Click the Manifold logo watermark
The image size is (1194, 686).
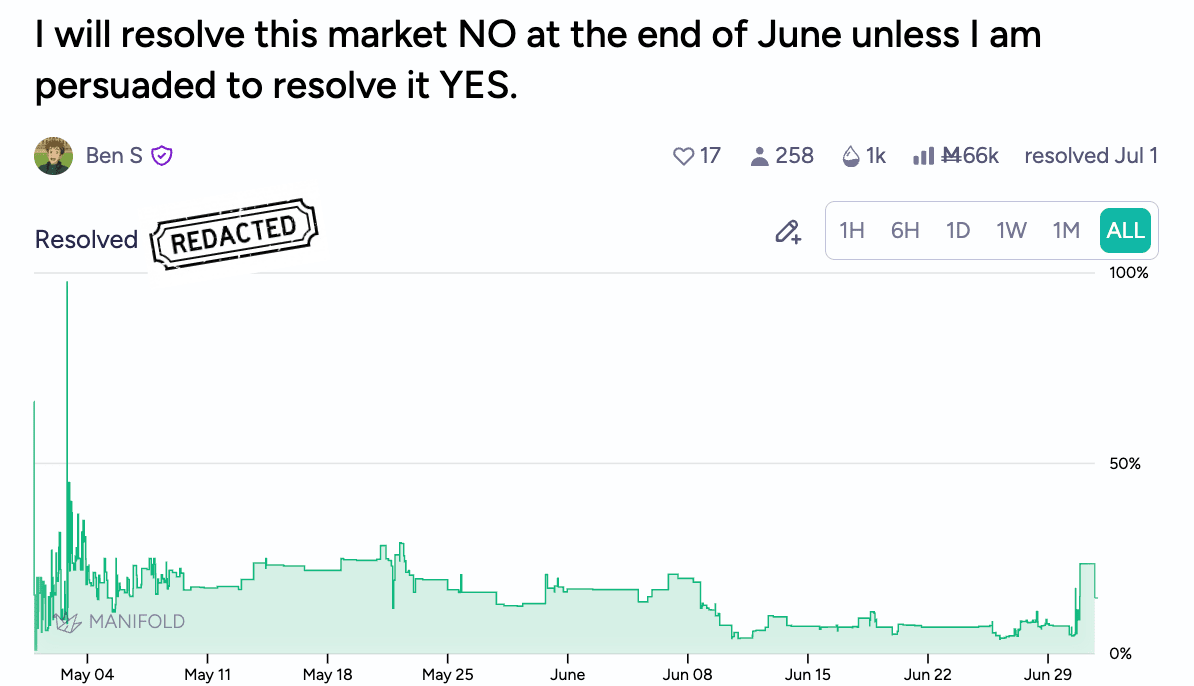point(120,621)
